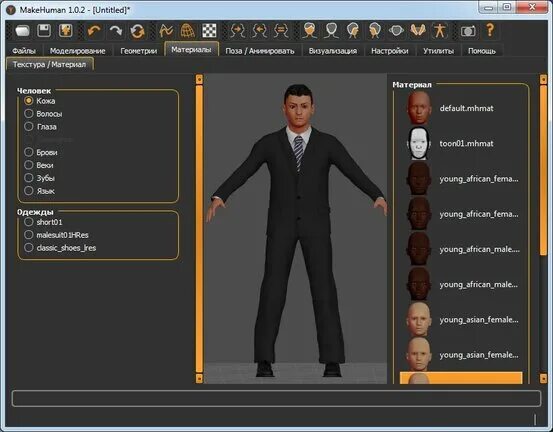Screen dimensions: 553x432
Task: Toggle the checkerboard background icon
Action: click(x=209, y=31)
